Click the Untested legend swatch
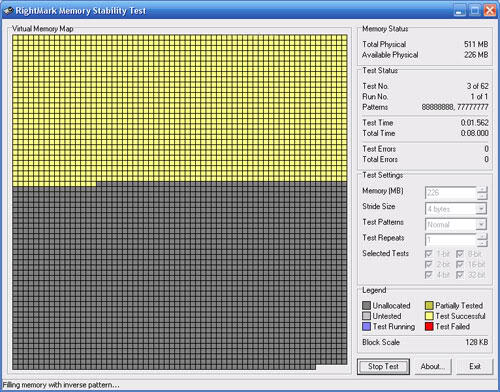 (366, 316)
